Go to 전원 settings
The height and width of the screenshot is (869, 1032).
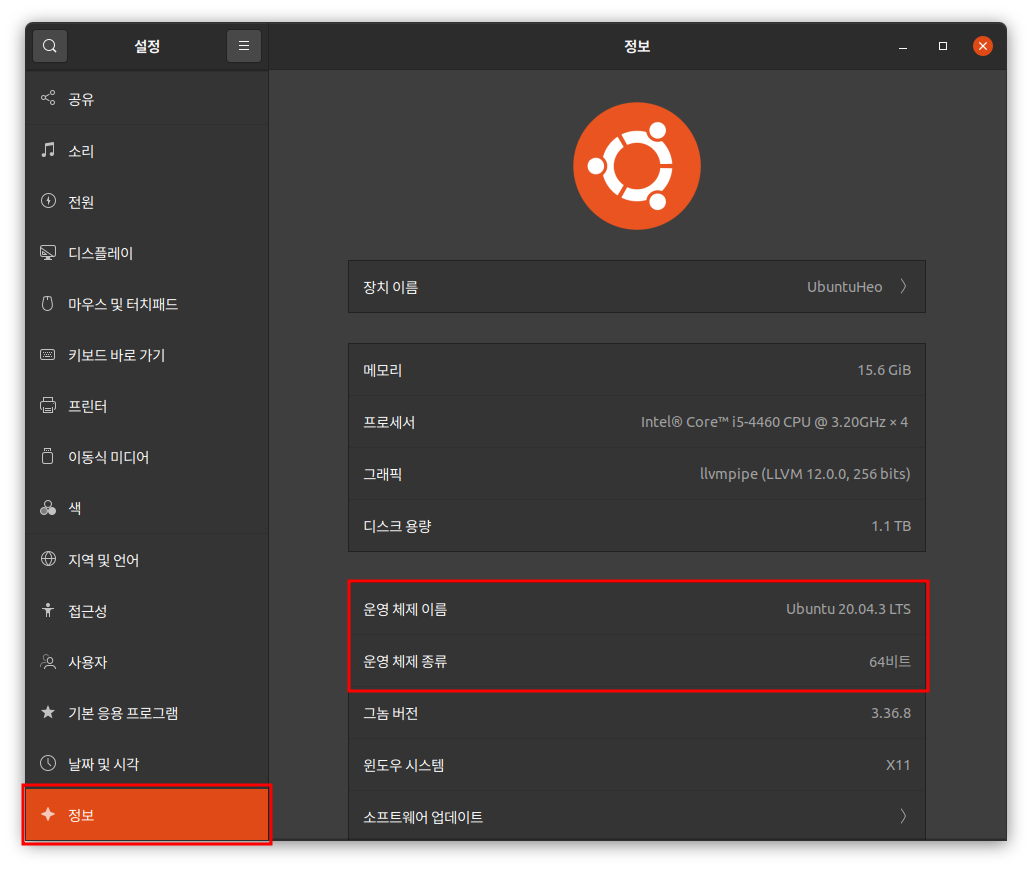point(147,201)
